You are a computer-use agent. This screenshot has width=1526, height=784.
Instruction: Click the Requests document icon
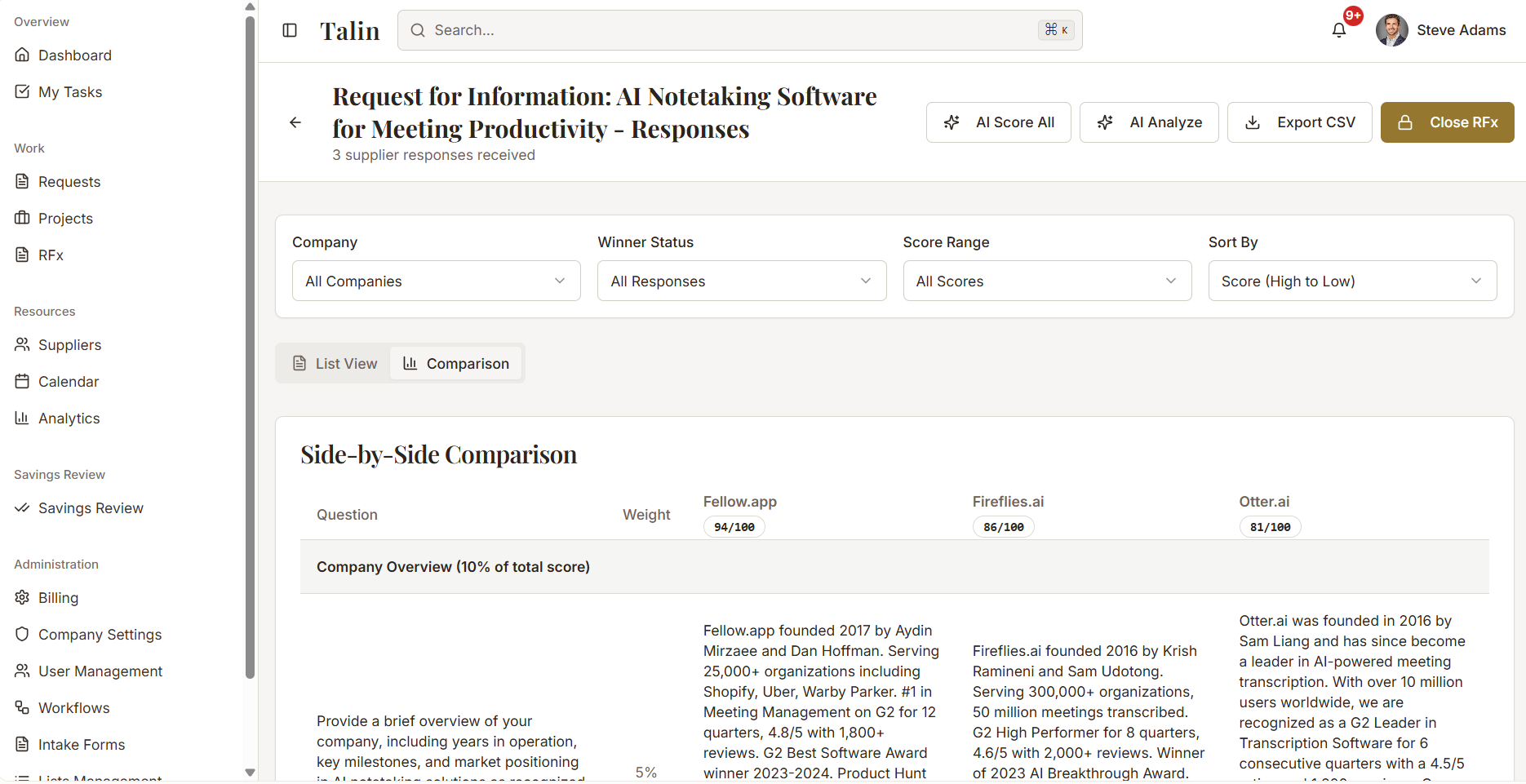click(x=22, y=181)
